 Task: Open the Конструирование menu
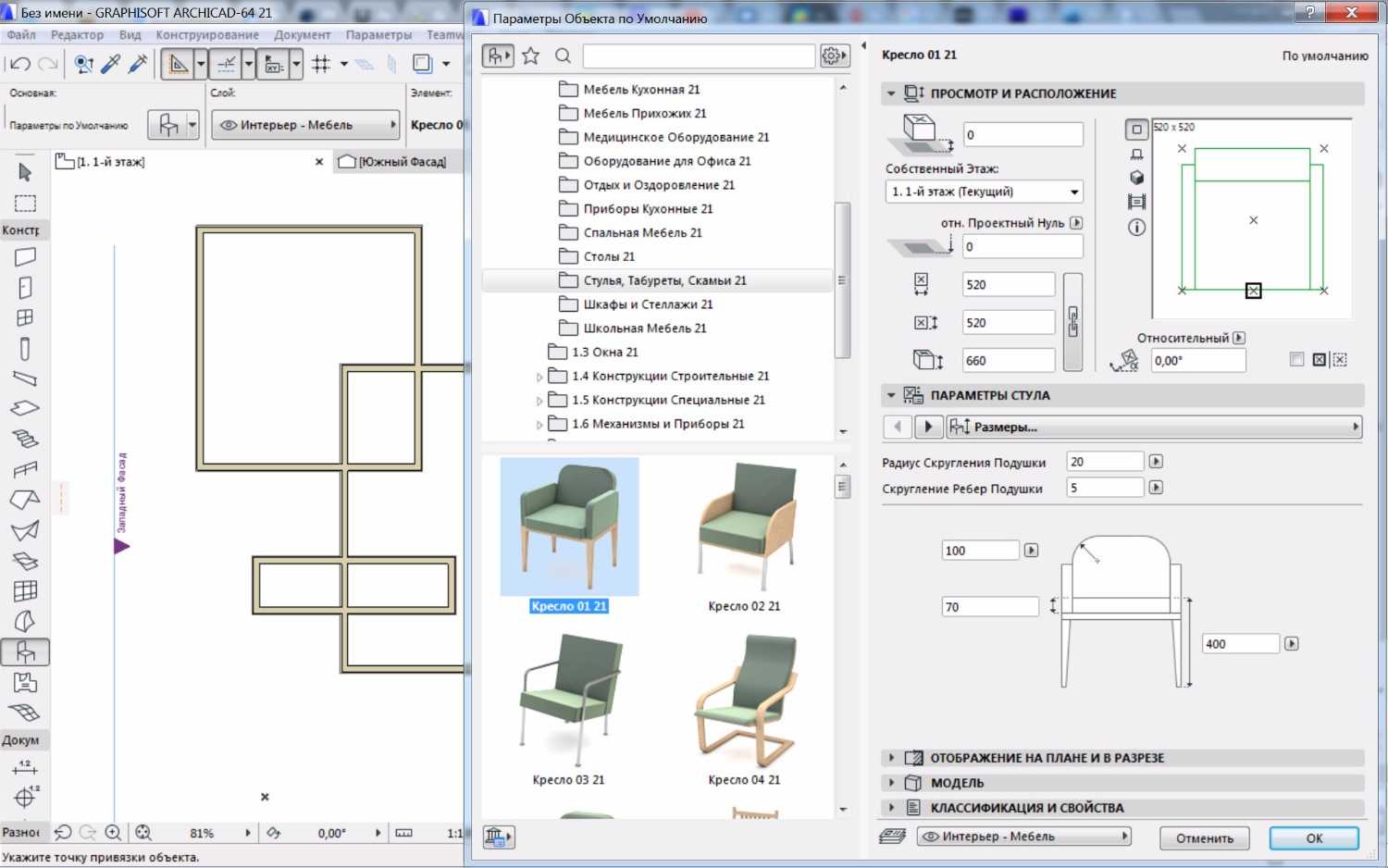207,34
